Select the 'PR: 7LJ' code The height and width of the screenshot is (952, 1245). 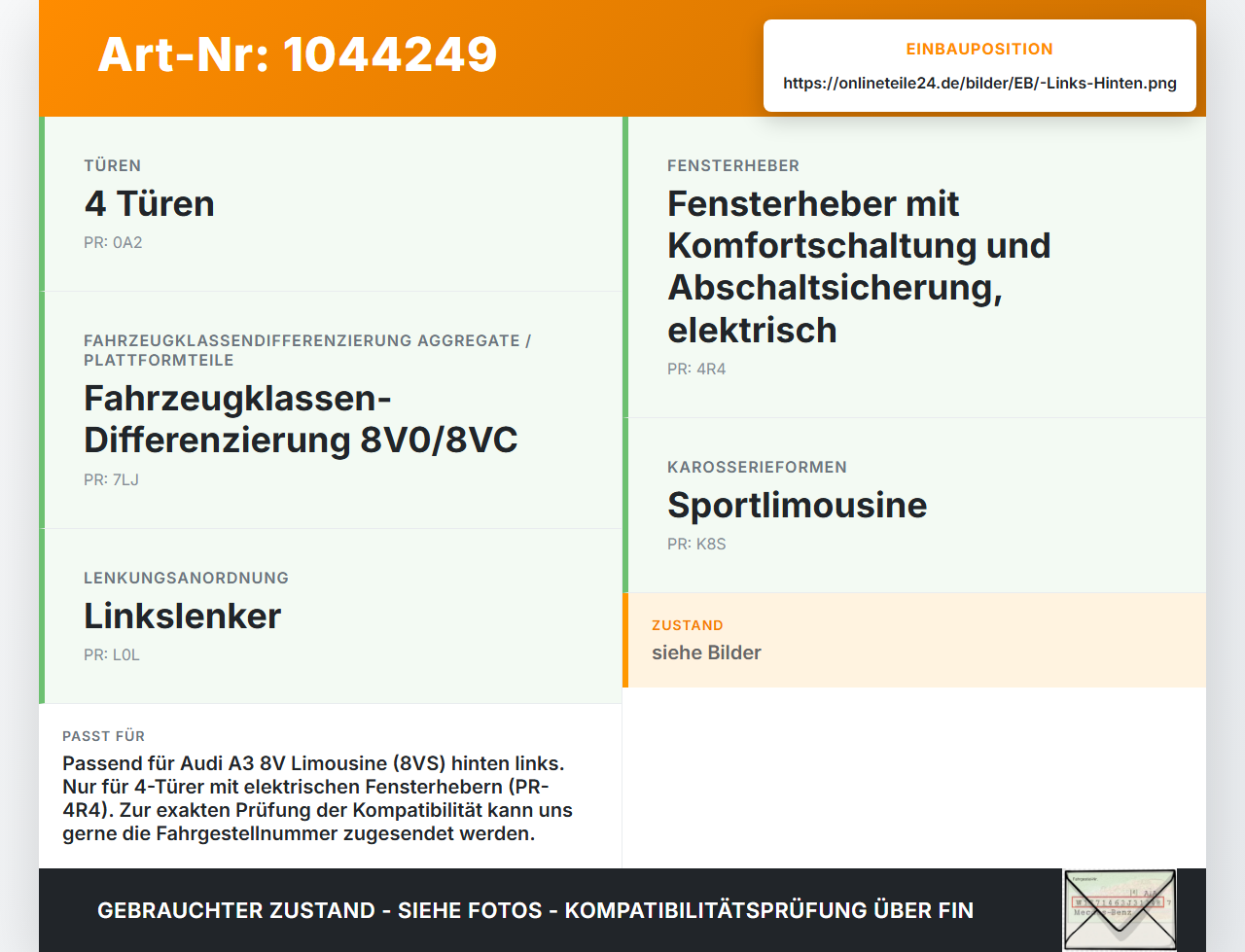tap(111, 479)
